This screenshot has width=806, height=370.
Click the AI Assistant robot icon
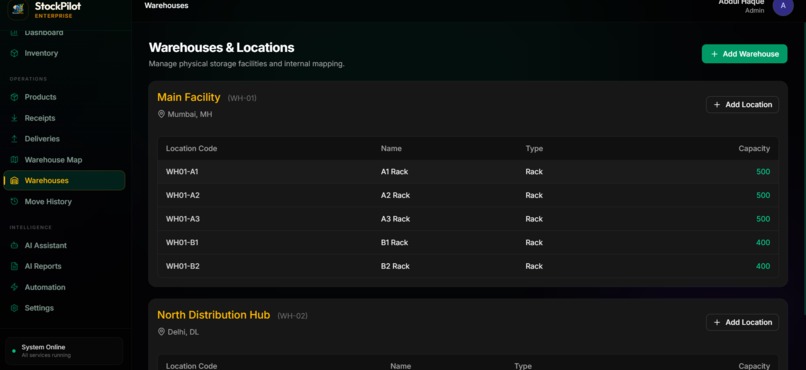14,246
